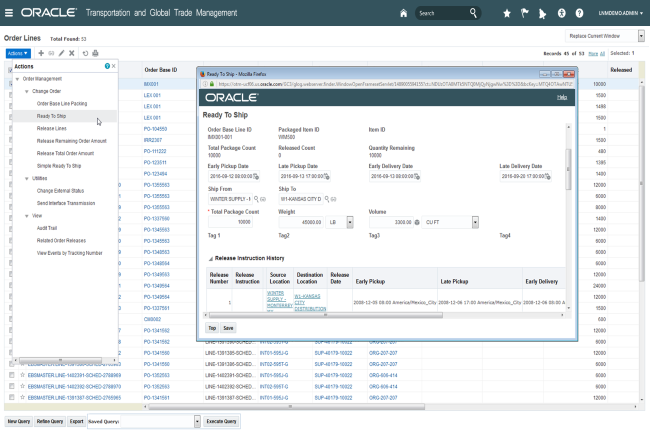The height and width of the screenshot is (433, 650).
Task: Click the Ready To Ship horizontal scrollbar
Action: (325, 315)
